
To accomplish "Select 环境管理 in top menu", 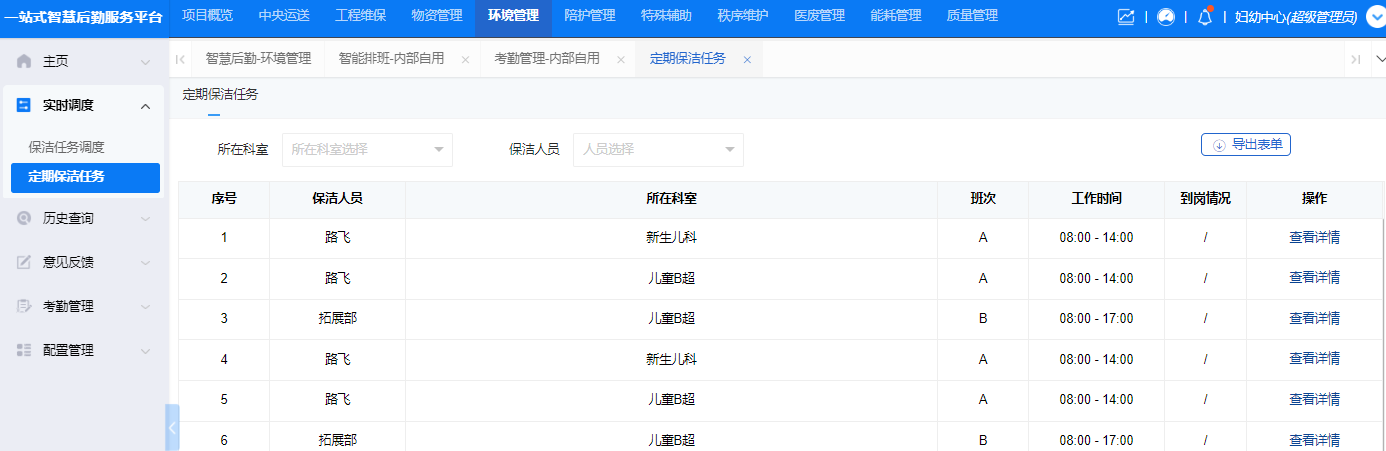I will tap(513, 16).
